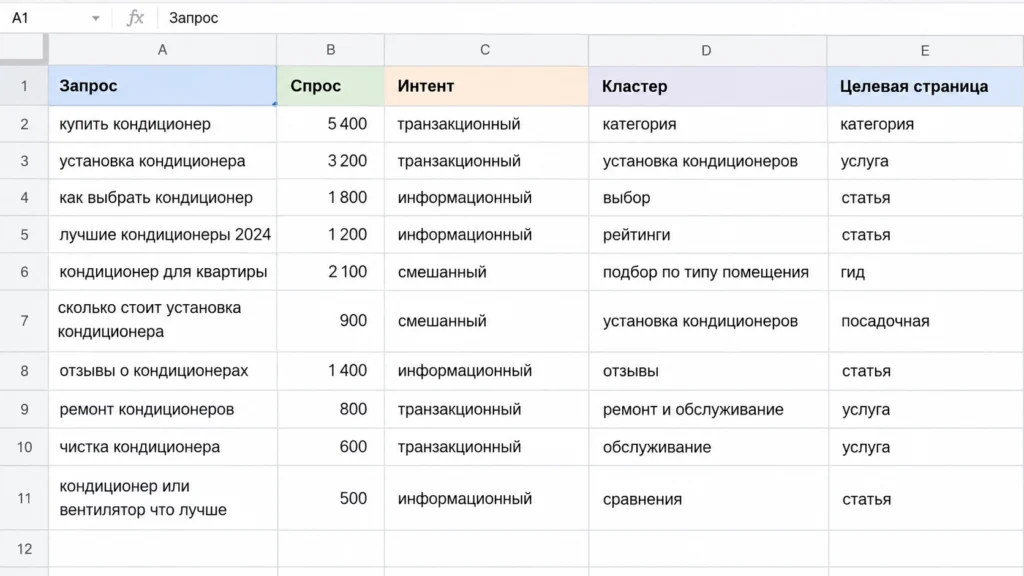Select row 11 header
Screen dimensions: 1024x576
coord(24,498)
